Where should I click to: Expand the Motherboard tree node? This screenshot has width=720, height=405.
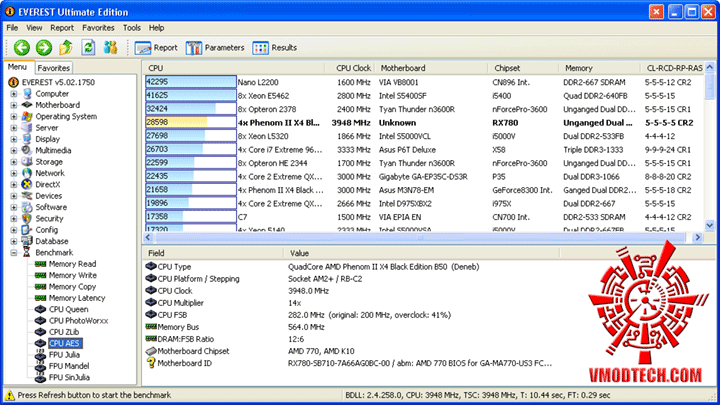pyautogui.click(x=14, y=105)
